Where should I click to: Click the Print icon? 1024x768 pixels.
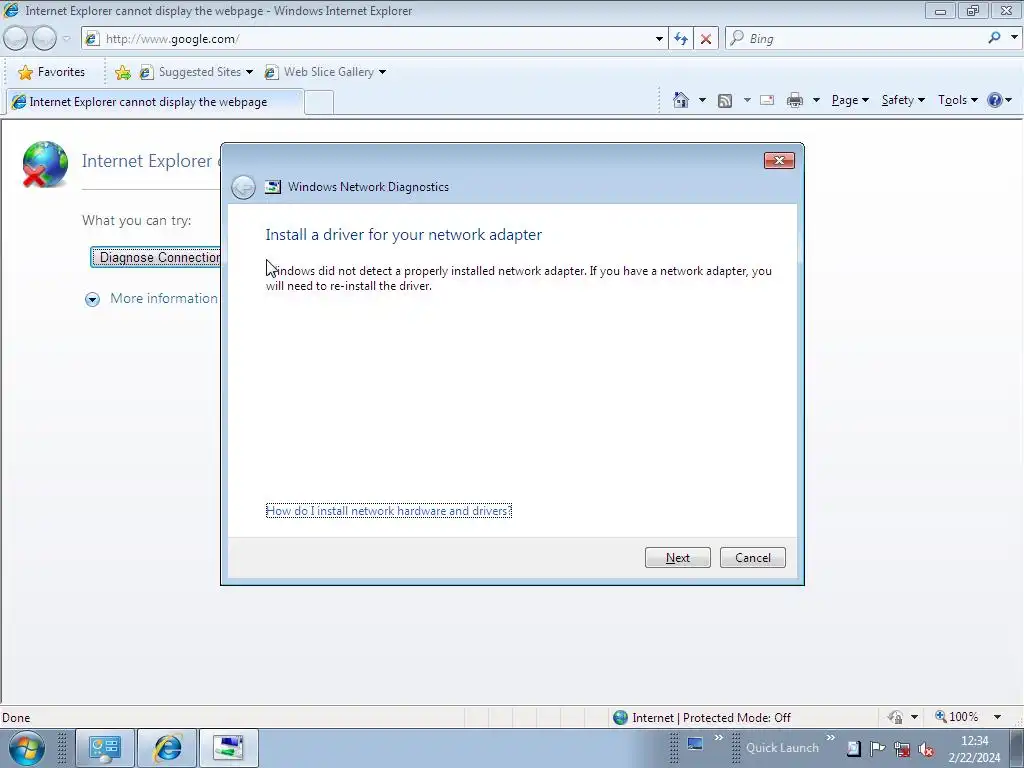coord(795,101)
